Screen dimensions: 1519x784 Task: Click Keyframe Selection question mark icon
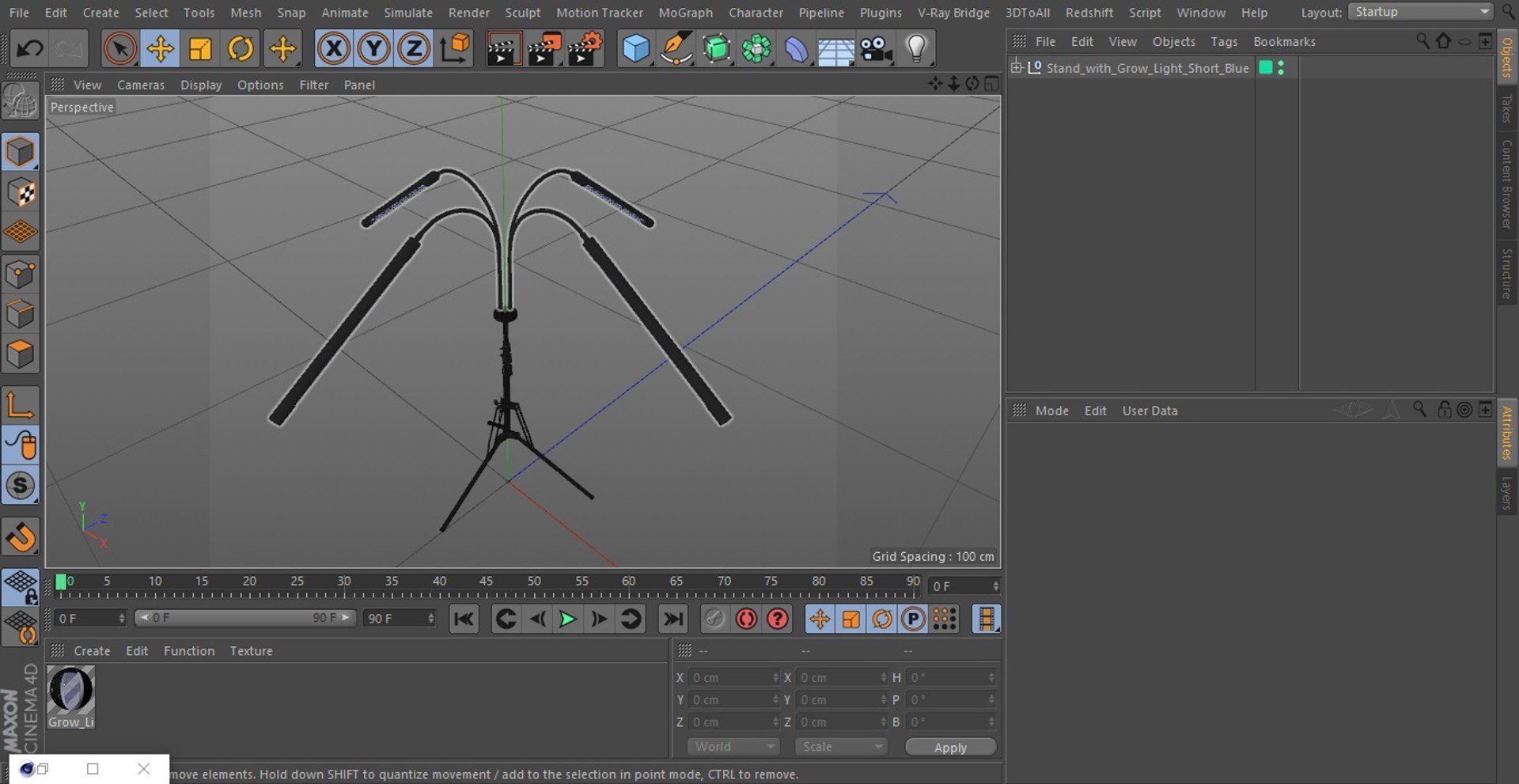click(x=778, y=619)
